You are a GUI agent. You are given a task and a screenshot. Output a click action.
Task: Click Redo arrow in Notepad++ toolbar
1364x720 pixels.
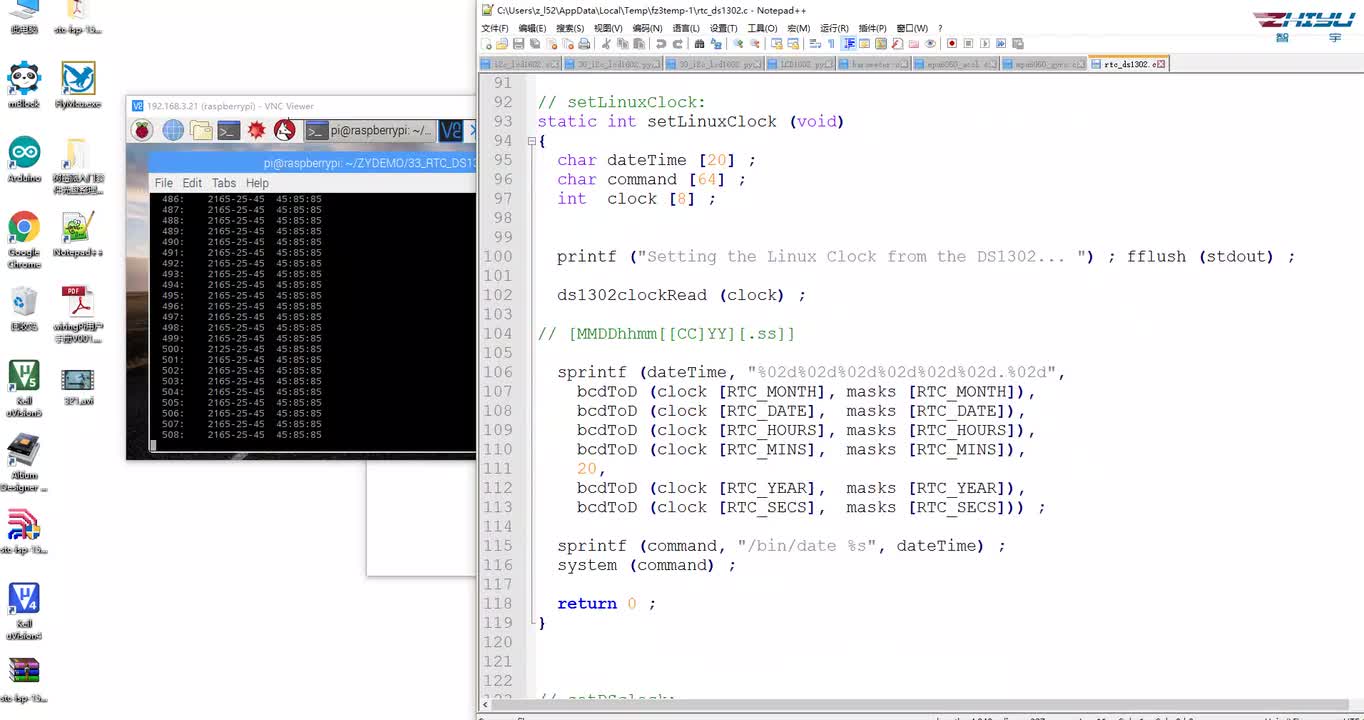coord(678,44)
